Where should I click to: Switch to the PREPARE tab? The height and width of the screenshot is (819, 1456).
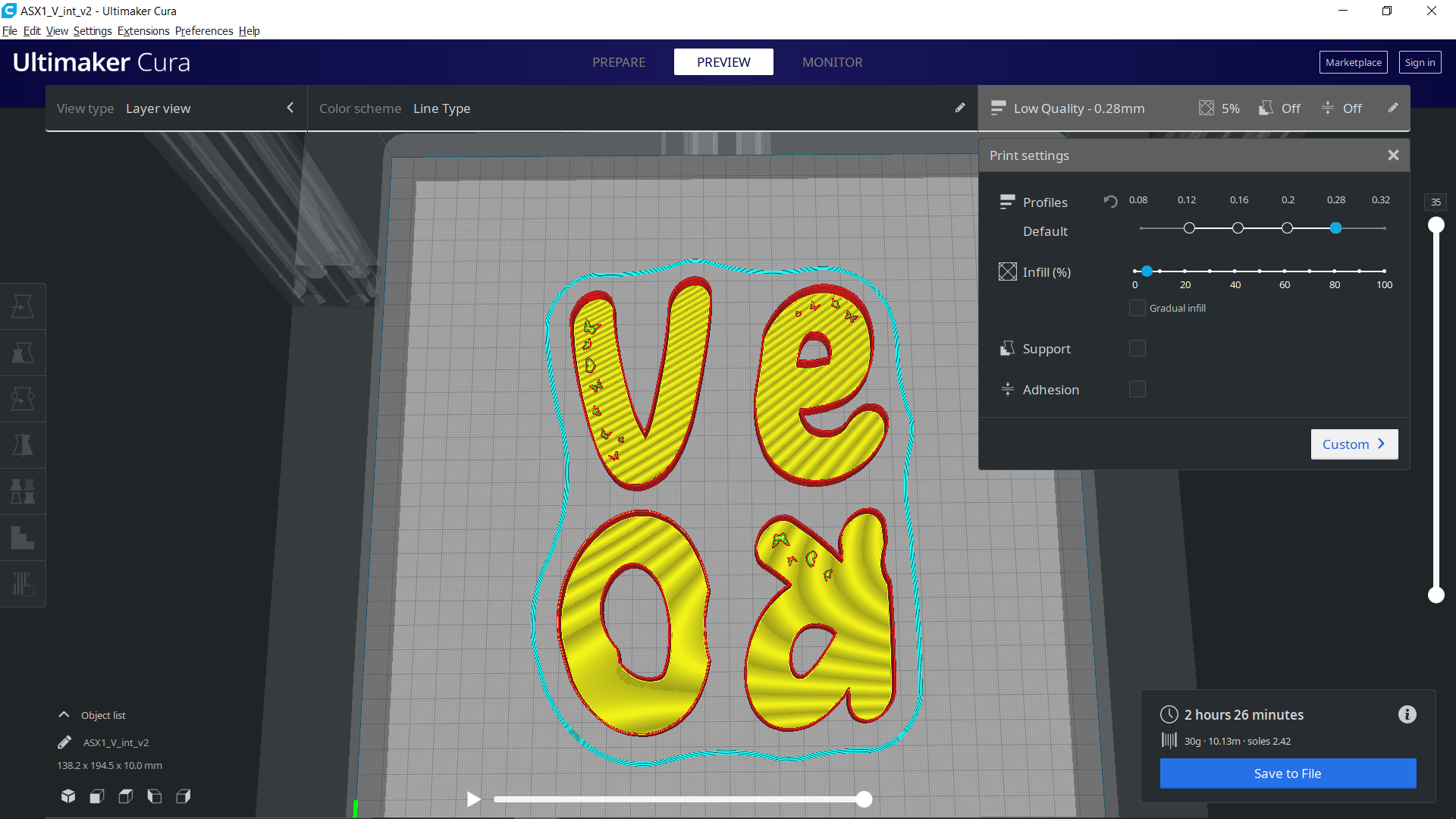[619, 62]
